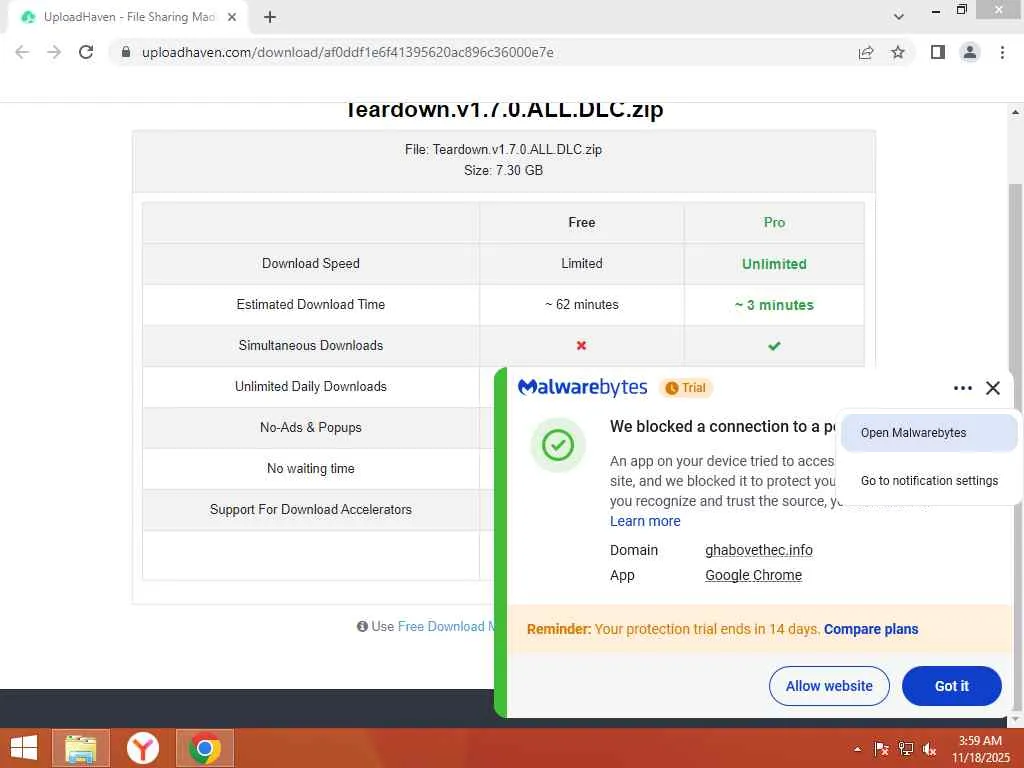Click the Action Center flag icon
This screenshot has height=768, width=1024.
point(881,749)
